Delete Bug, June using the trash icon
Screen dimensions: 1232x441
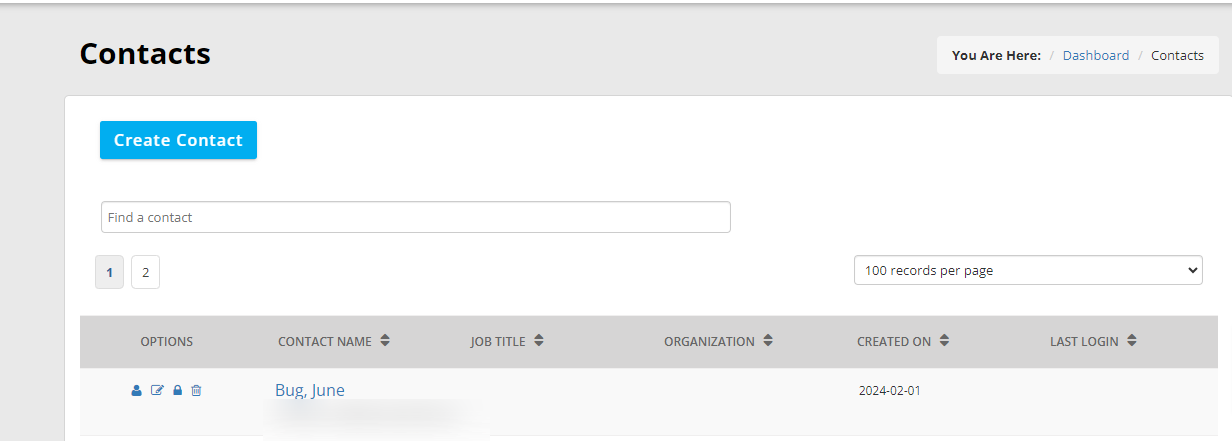point(196,390)
